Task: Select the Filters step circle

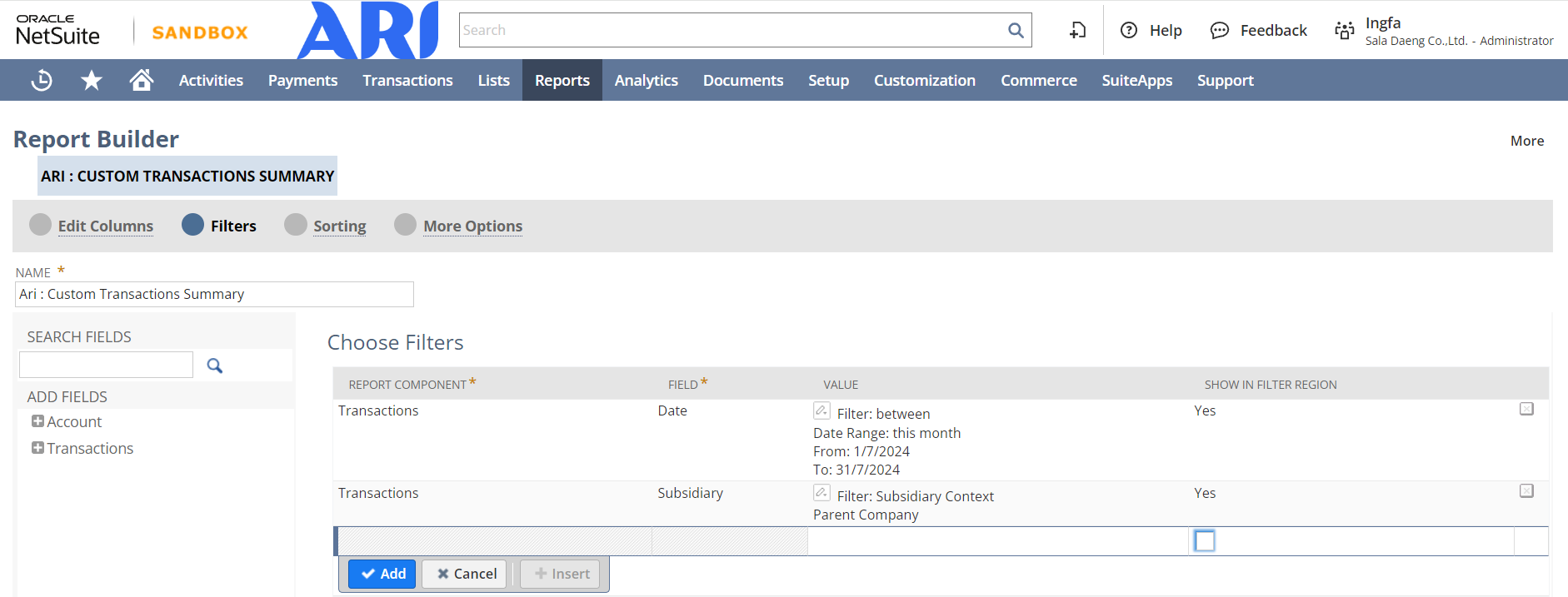Action: (192, 225)
